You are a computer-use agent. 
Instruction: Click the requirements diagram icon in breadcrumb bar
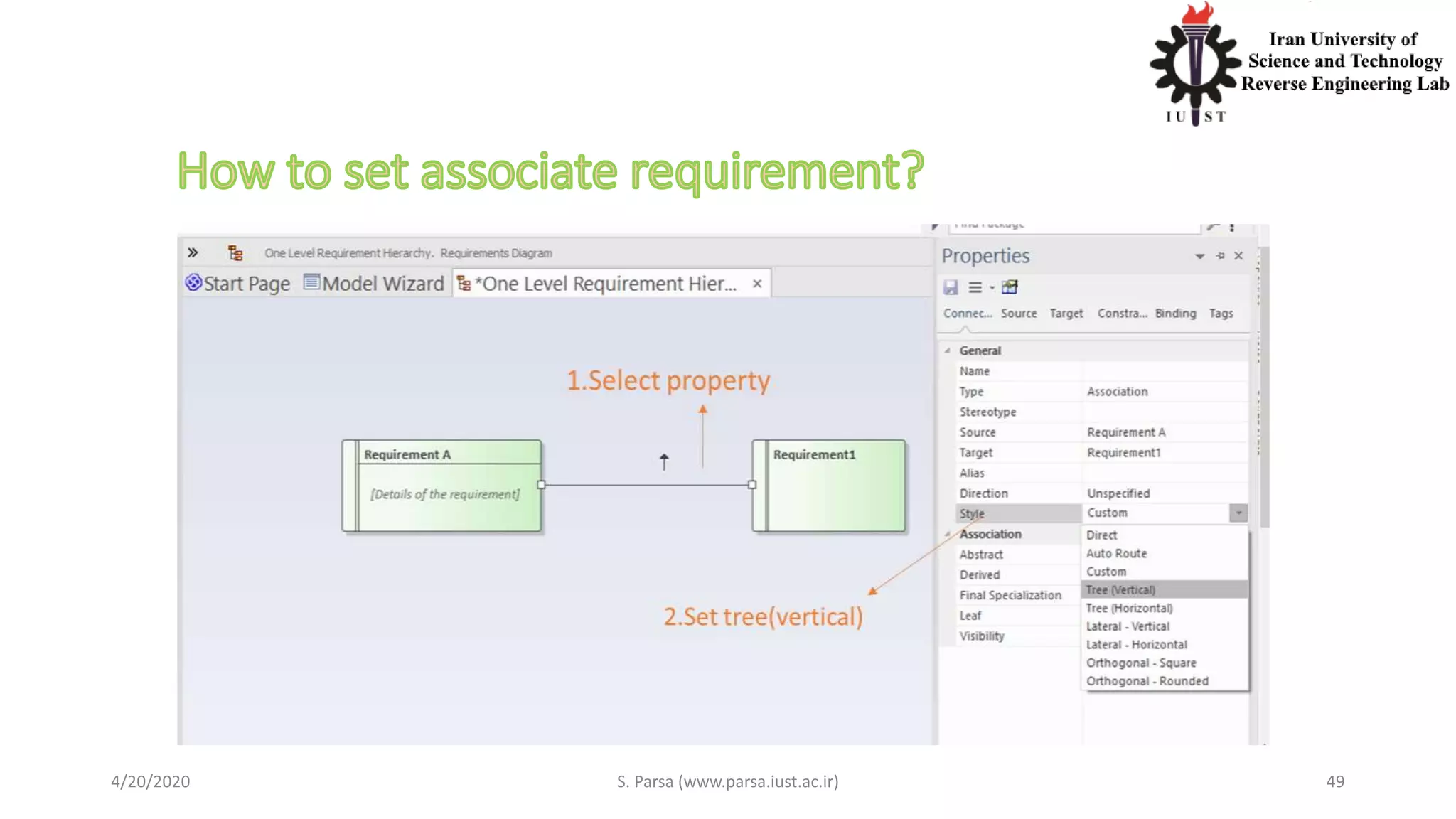point(235,253)
